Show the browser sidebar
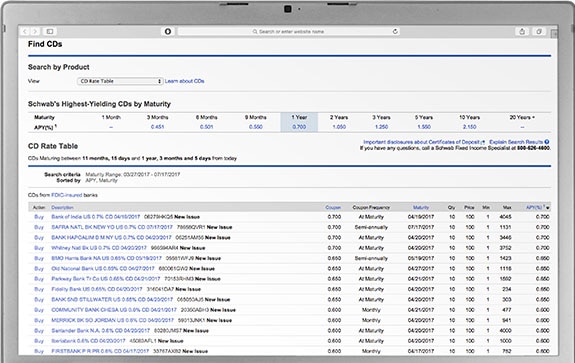Image resolution: width=575 pixels, height=363 pixels. pos(50,32)
